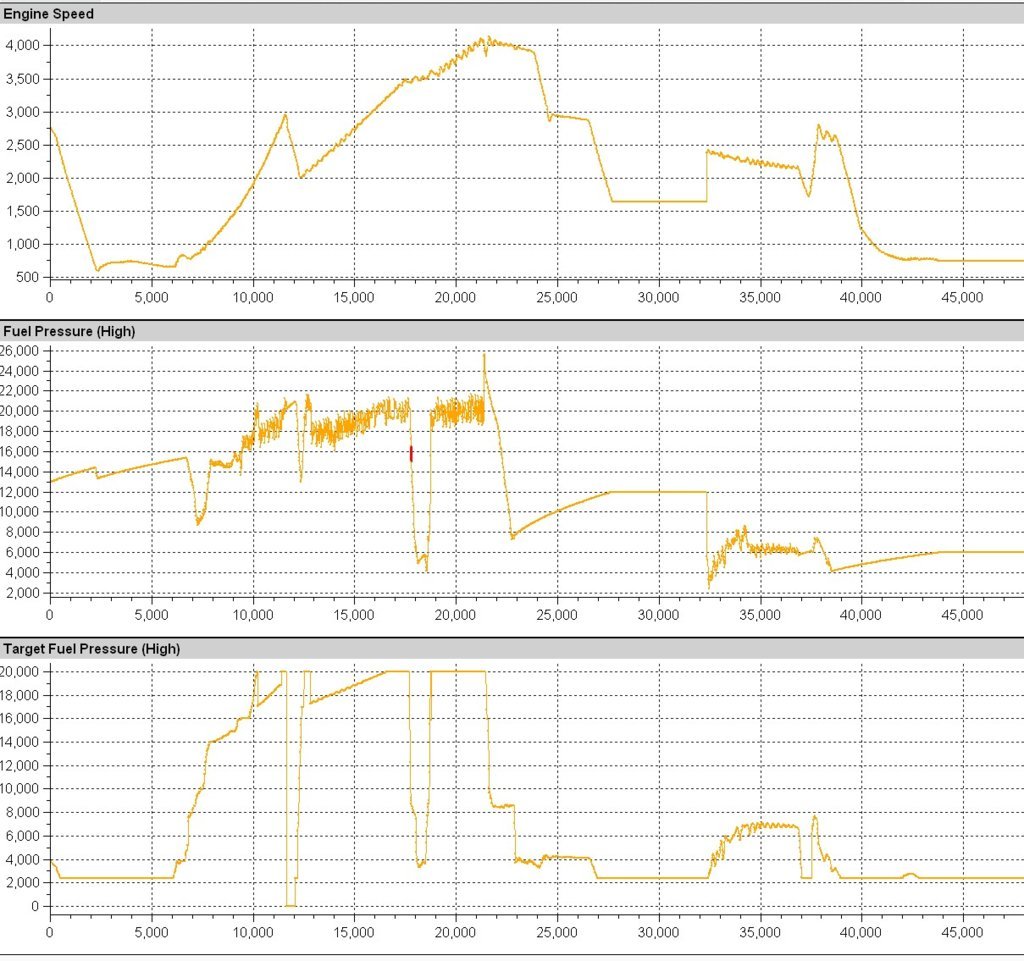The height and width of the screenshot is (961, 1024).
Task: Click the 35,000 x-axis label under Engine Speed
Action: click(x=760, y=298)
